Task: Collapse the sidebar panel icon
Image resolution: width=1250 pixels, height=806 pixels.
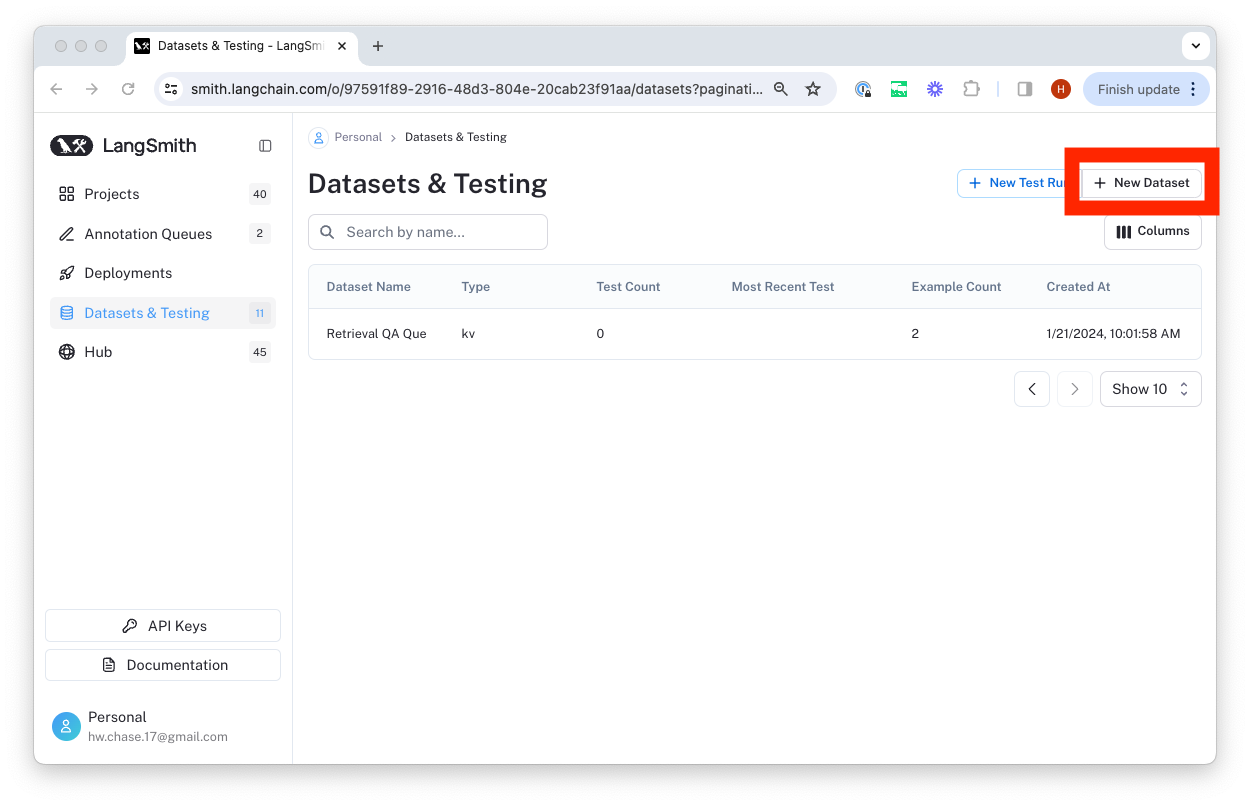Action: (x=265, y=146)
